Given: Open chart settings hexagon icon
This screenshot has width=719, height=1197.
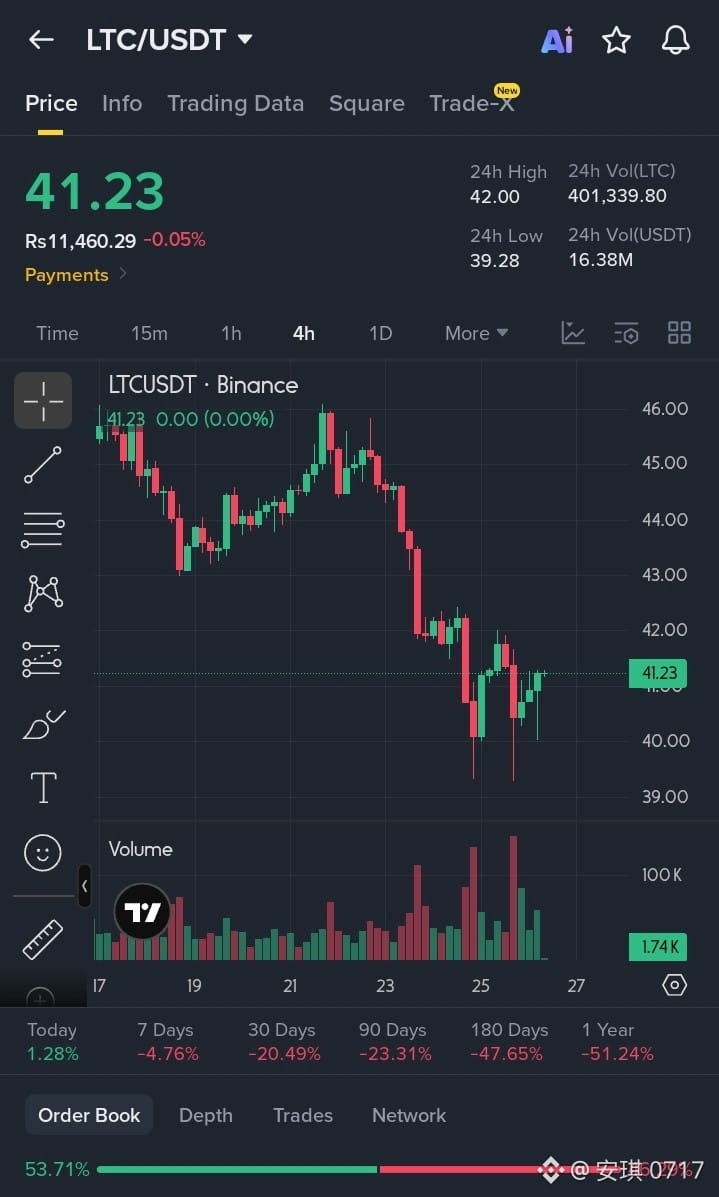Looking at the screenshot, I should point(675,985).
